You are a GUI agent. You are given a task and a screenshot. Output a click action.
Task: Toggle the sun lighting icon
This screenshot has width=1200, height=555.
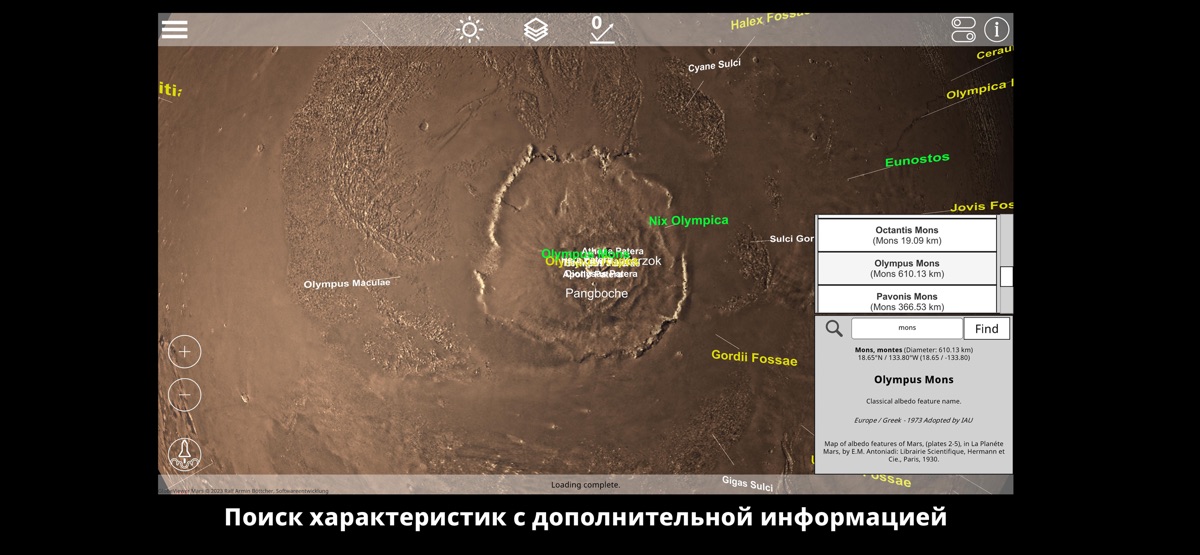[469, 29]
